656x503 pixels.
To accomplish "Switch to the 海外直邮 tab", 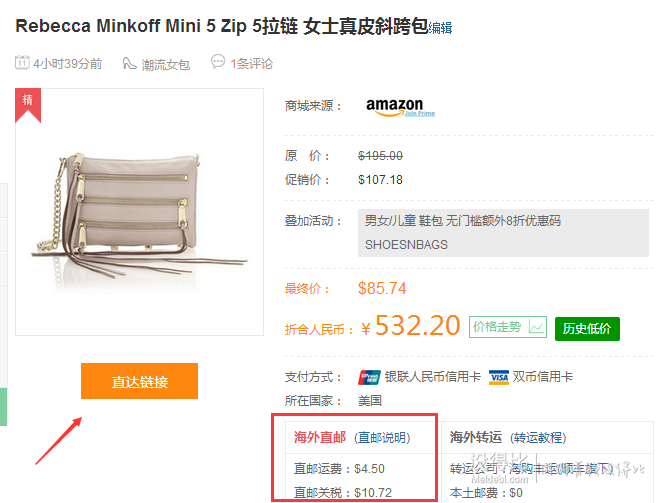I will [x=320, y=437].
